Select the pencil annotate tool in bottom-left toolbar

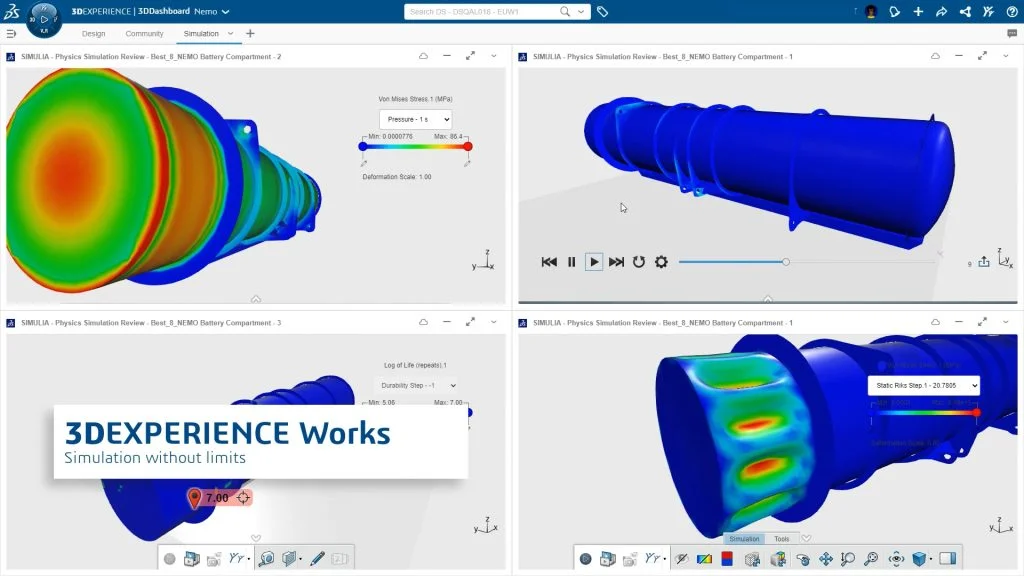tap(317, 558)
